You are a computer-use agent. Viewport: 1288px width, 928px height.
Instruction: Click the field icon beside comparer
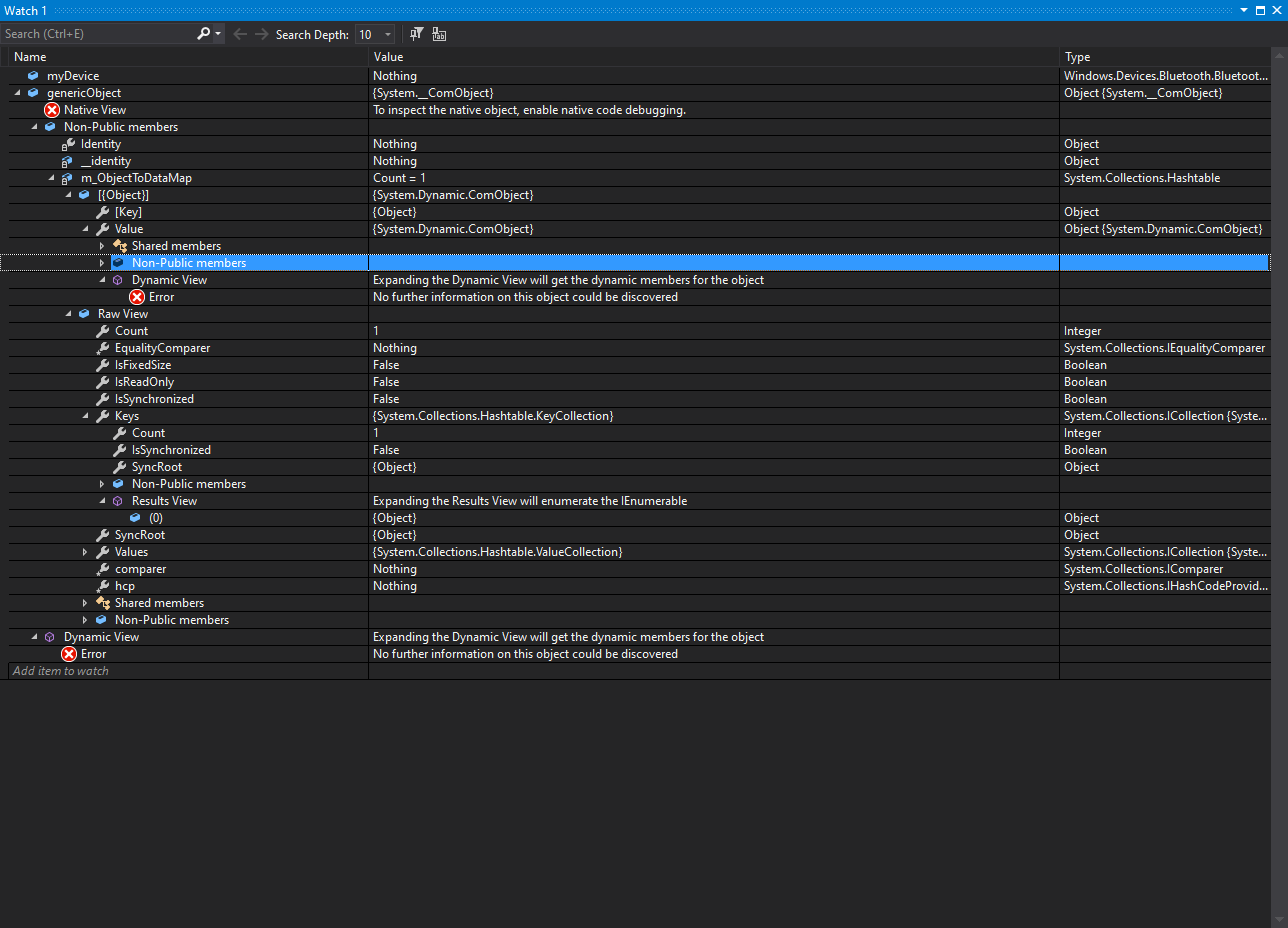point(102,569)
